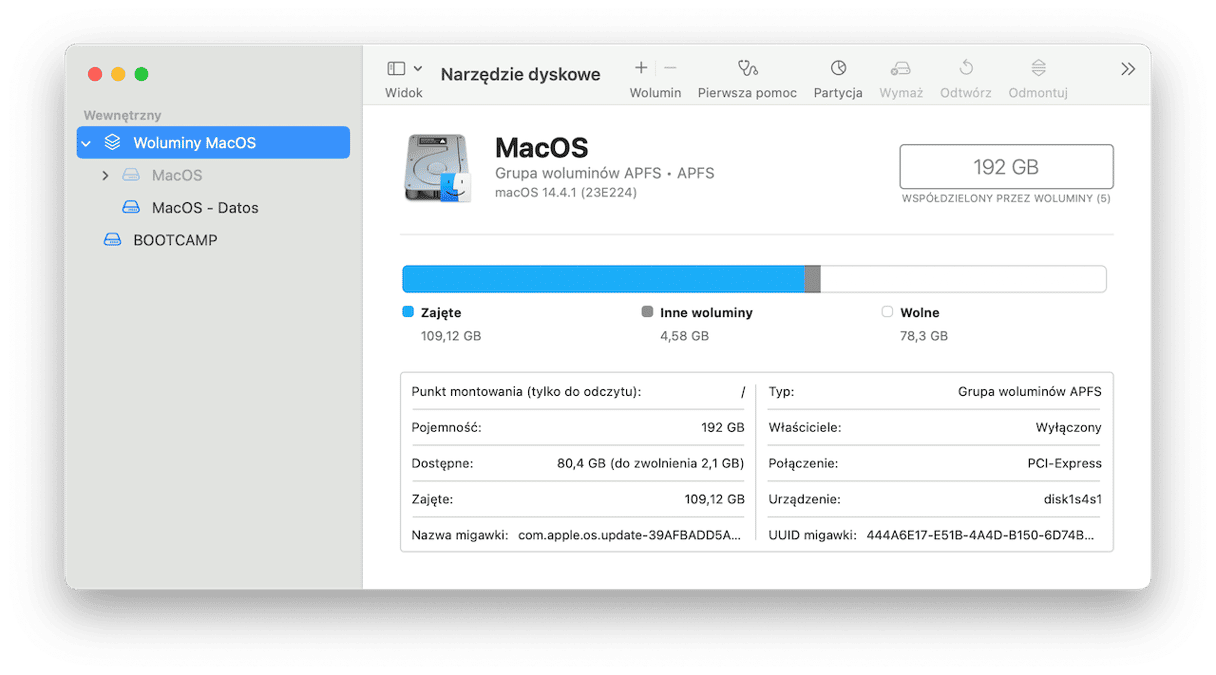Click the Wolumin toolbar label

tap(655, 93)
